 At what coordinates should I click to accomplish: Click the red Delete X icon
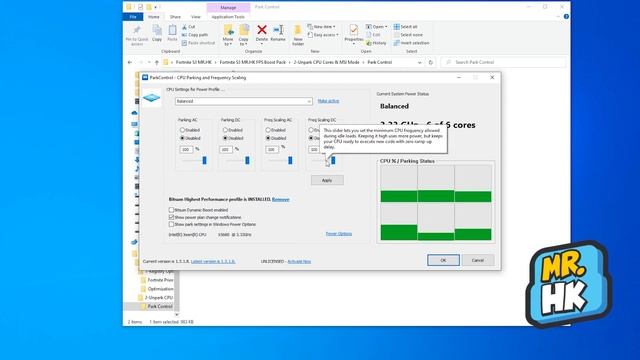(x=262, y=29)
